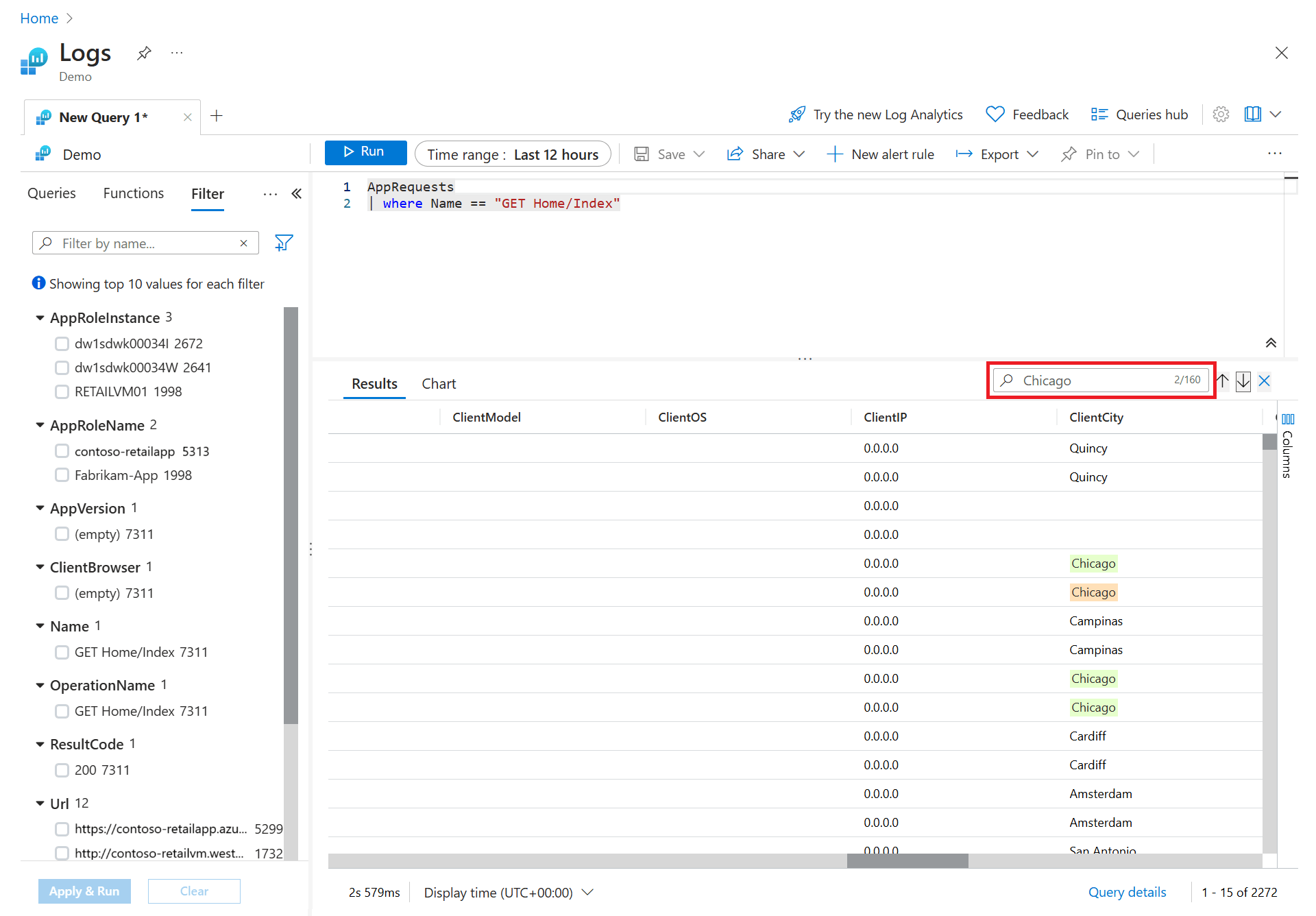Open Query details link

[1127, 893]
